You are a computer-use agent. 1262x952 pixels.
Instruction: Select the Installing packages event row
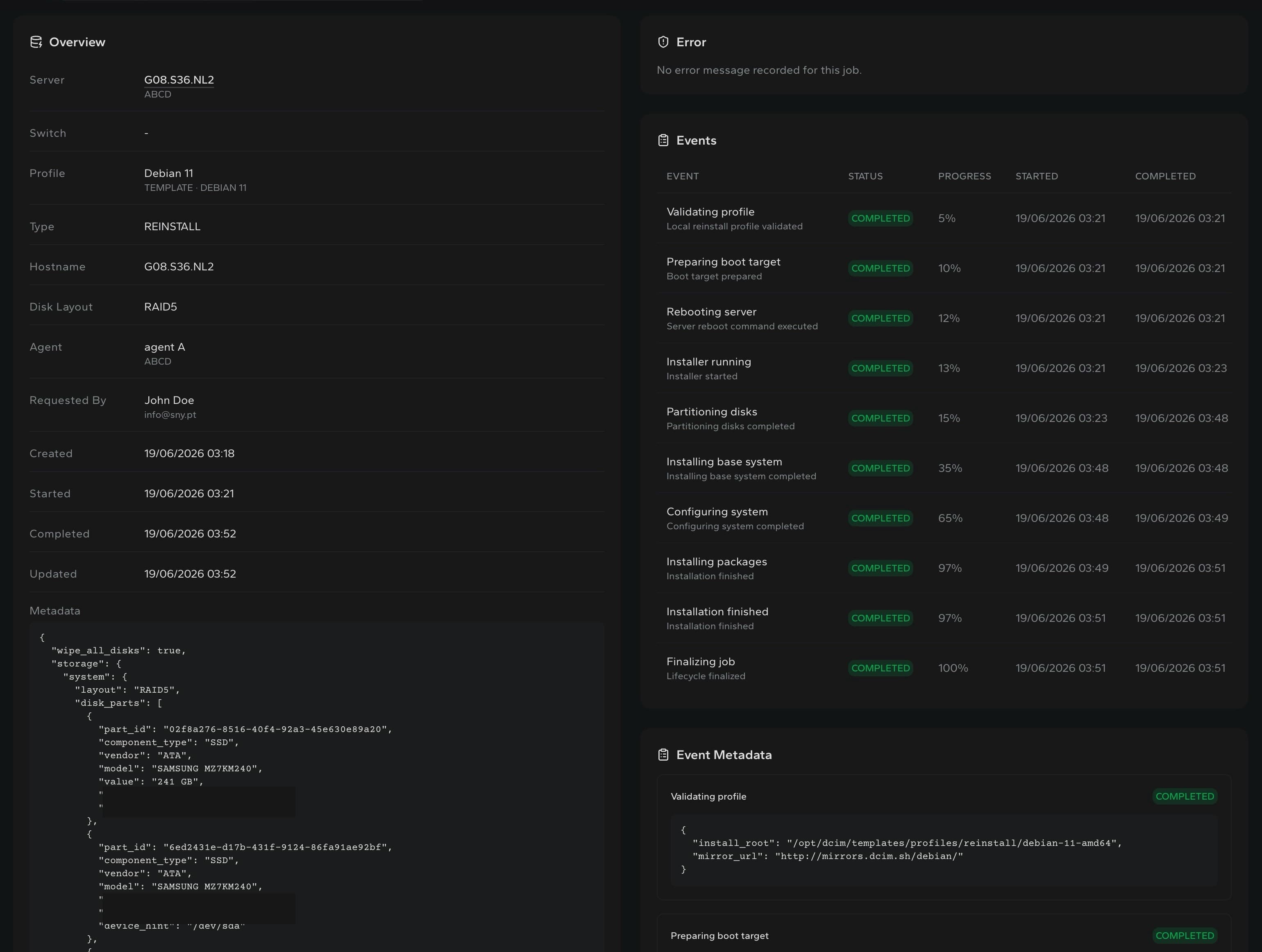944,568
